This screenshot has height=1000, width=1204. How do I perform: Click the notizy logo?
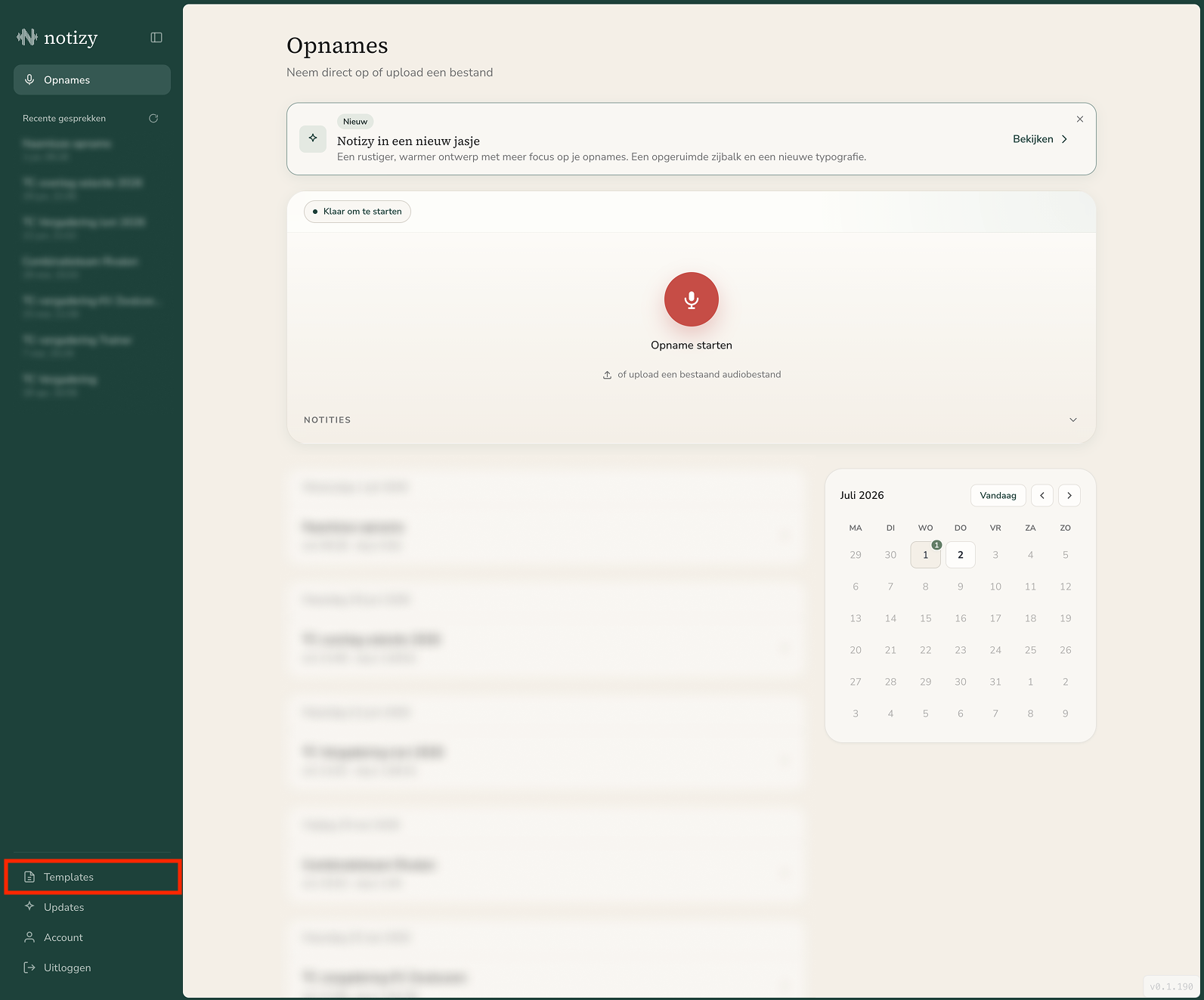(x=57, y=38)
